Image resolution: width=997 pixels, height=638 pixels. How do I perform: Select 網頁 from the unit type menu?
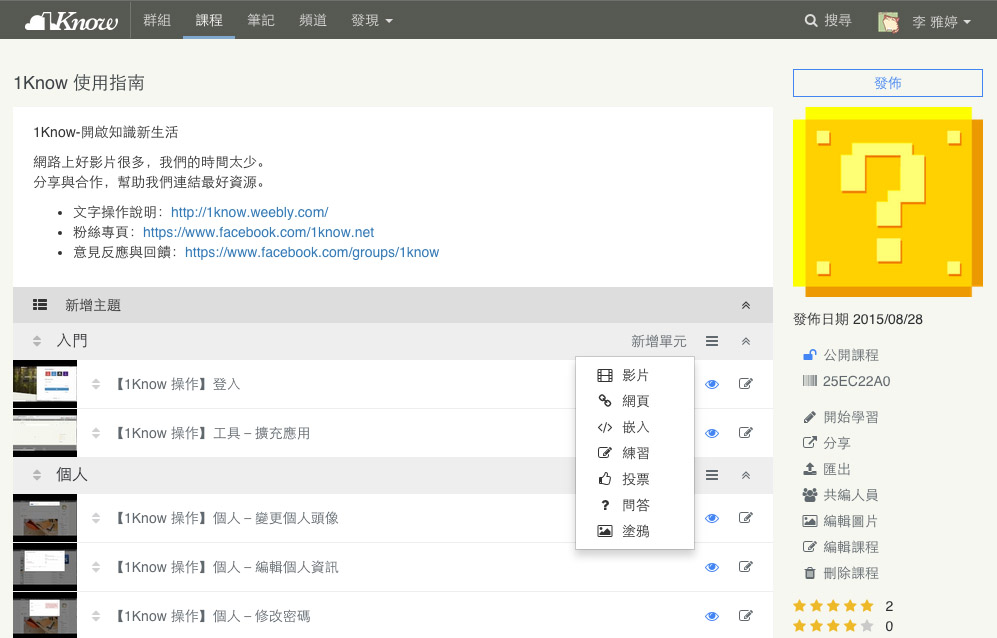[635, 401]
